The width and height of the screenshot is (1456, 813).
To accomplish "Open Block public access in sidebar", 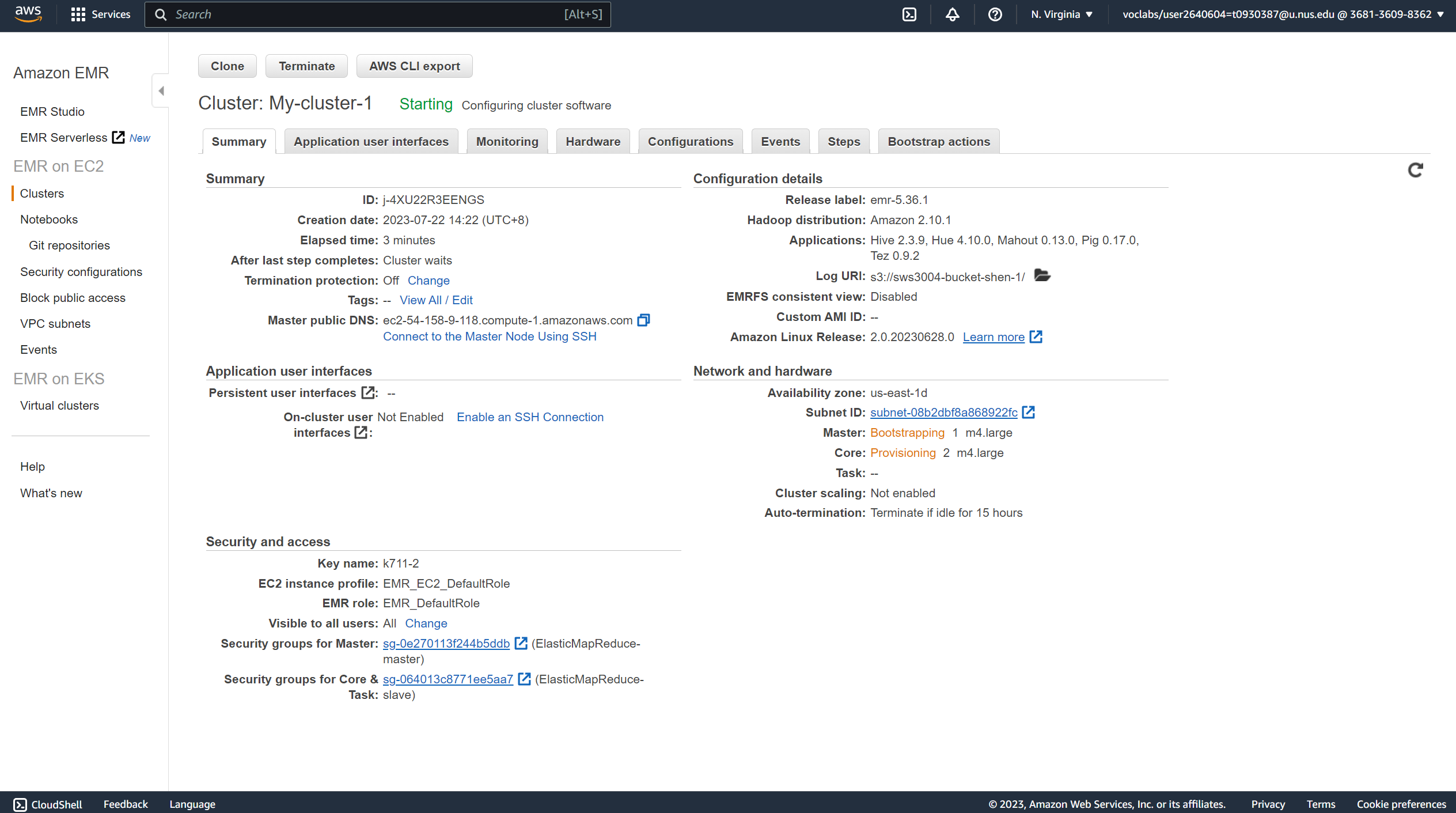I will point(73,298).
